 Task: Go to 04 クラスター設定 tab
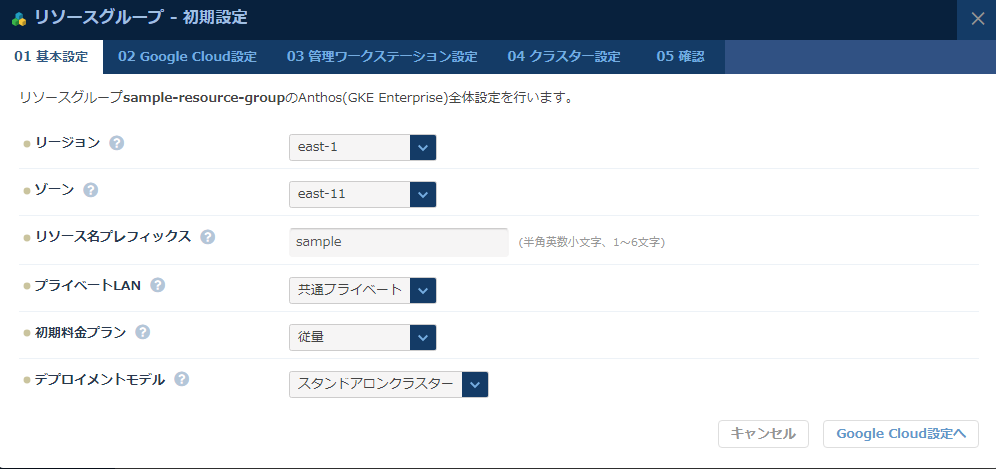click(x=564, y=56)
